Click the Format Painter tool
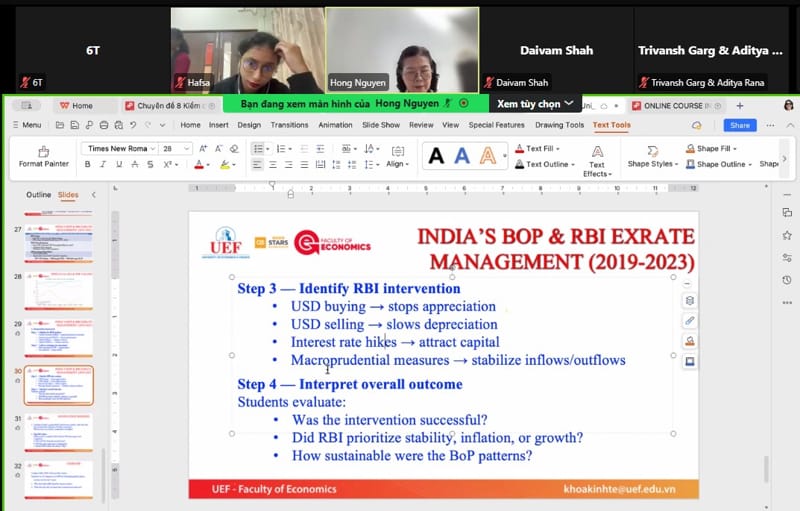Viewport: 800px width, 511px height. pyautogui.click(x=43, y=156)
